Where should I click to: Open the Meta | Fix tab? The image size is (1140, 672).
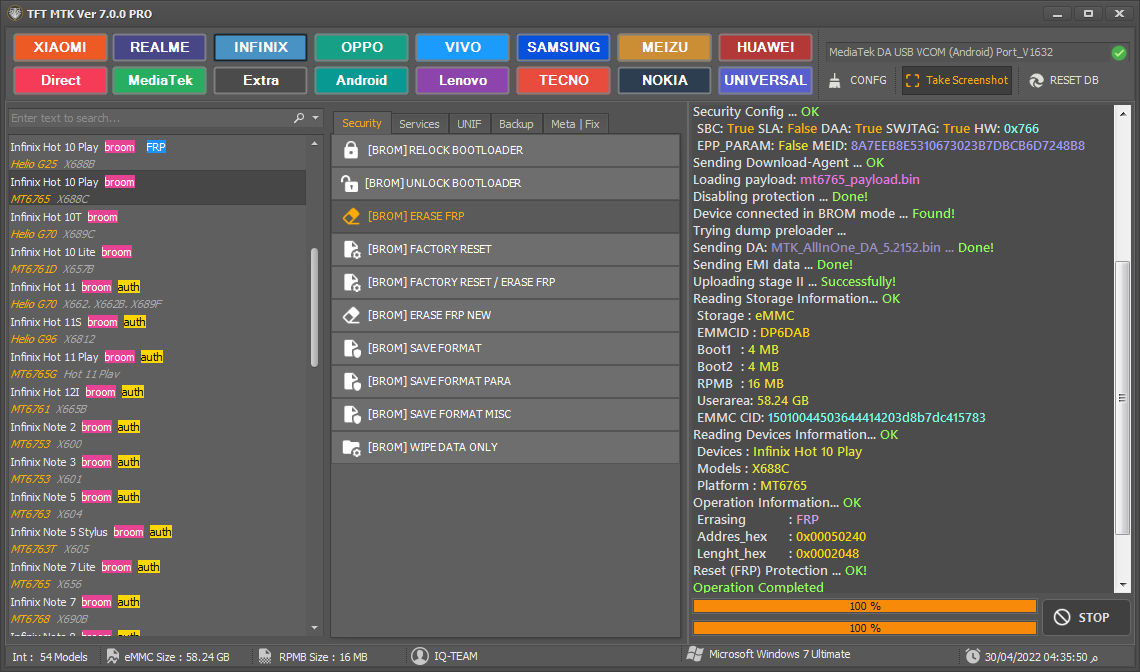point(575,124)
